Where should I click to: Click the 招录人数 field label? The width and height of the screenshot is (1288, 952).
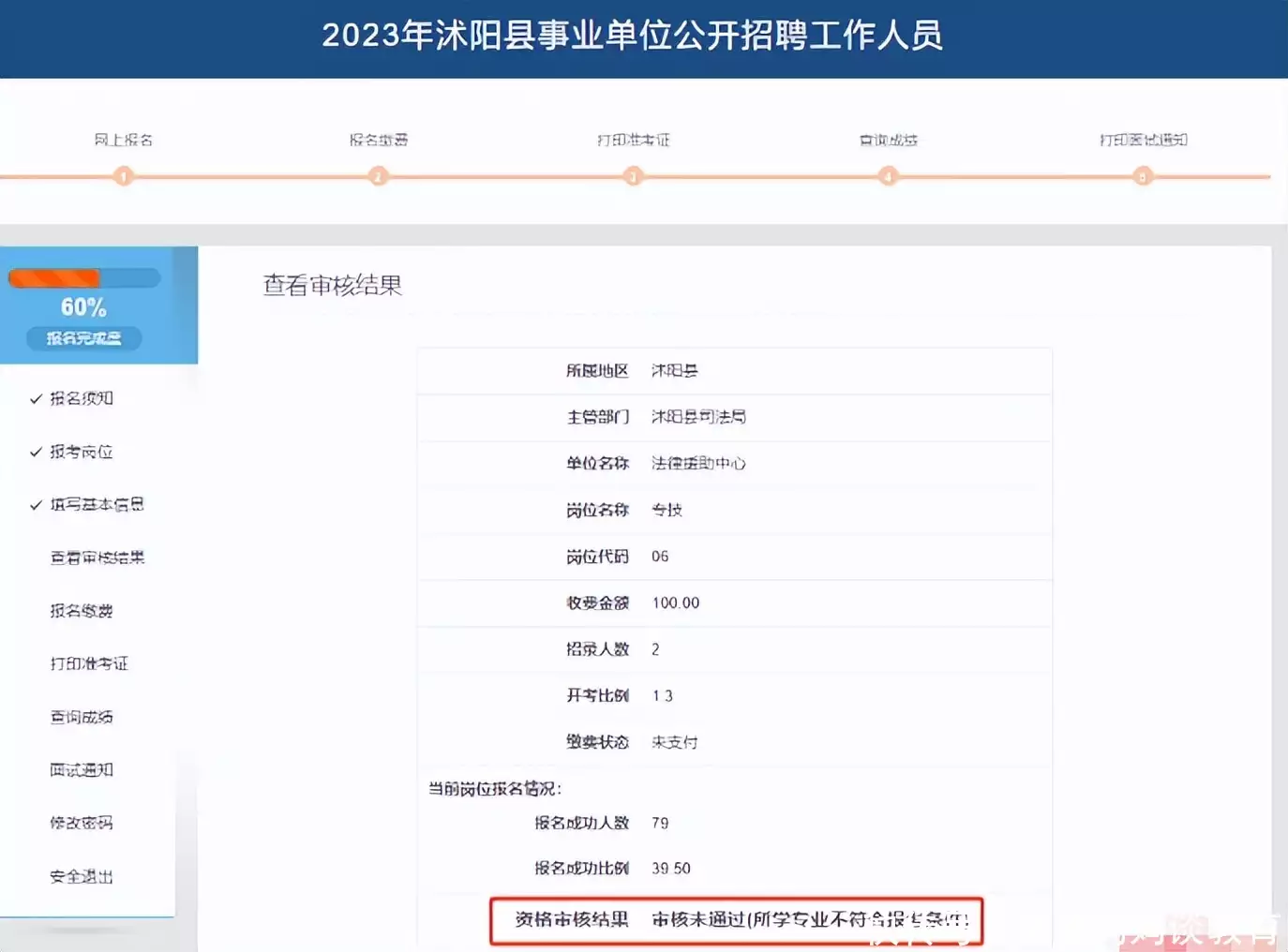(x=597, y=649)
